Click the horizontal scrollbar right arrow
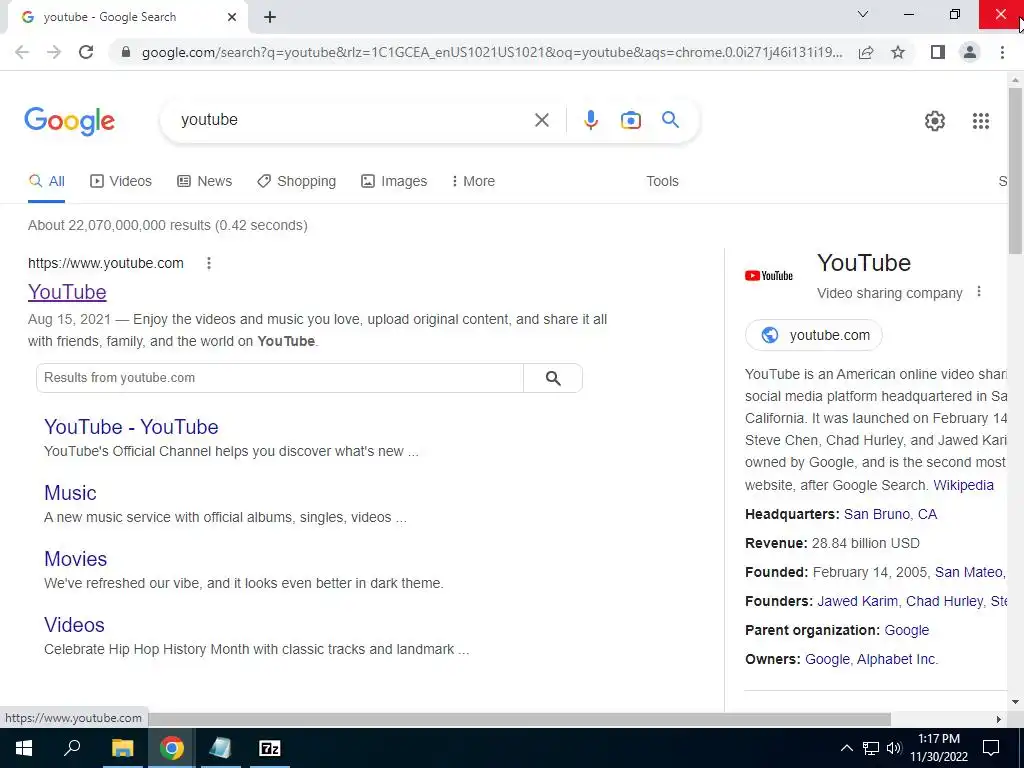Image resolution: width=1024 pixels, height=768 pixels. click(x=999, y=719)
